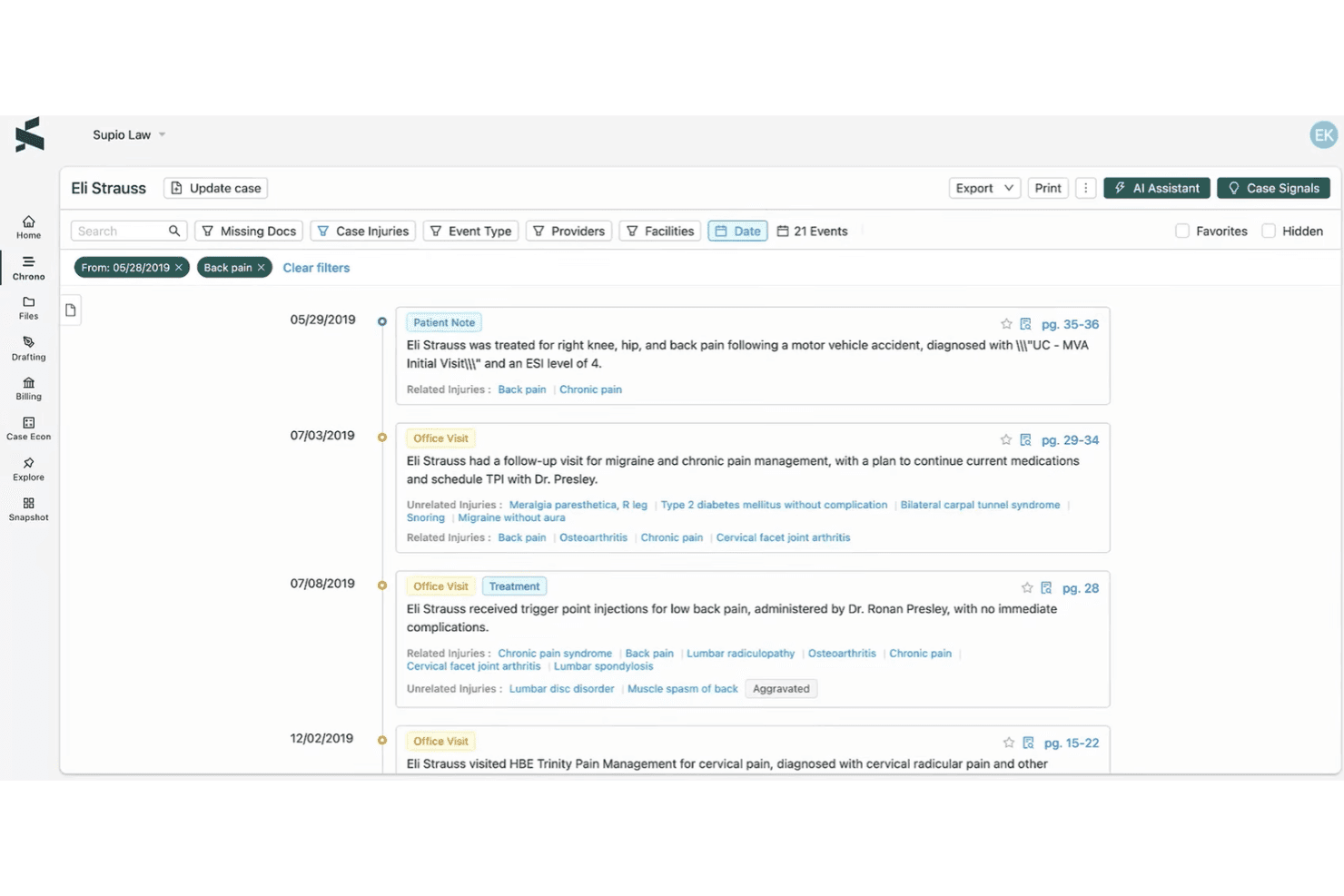
Task: Go to the Drafting sidebar section
Action: [28, 349]
